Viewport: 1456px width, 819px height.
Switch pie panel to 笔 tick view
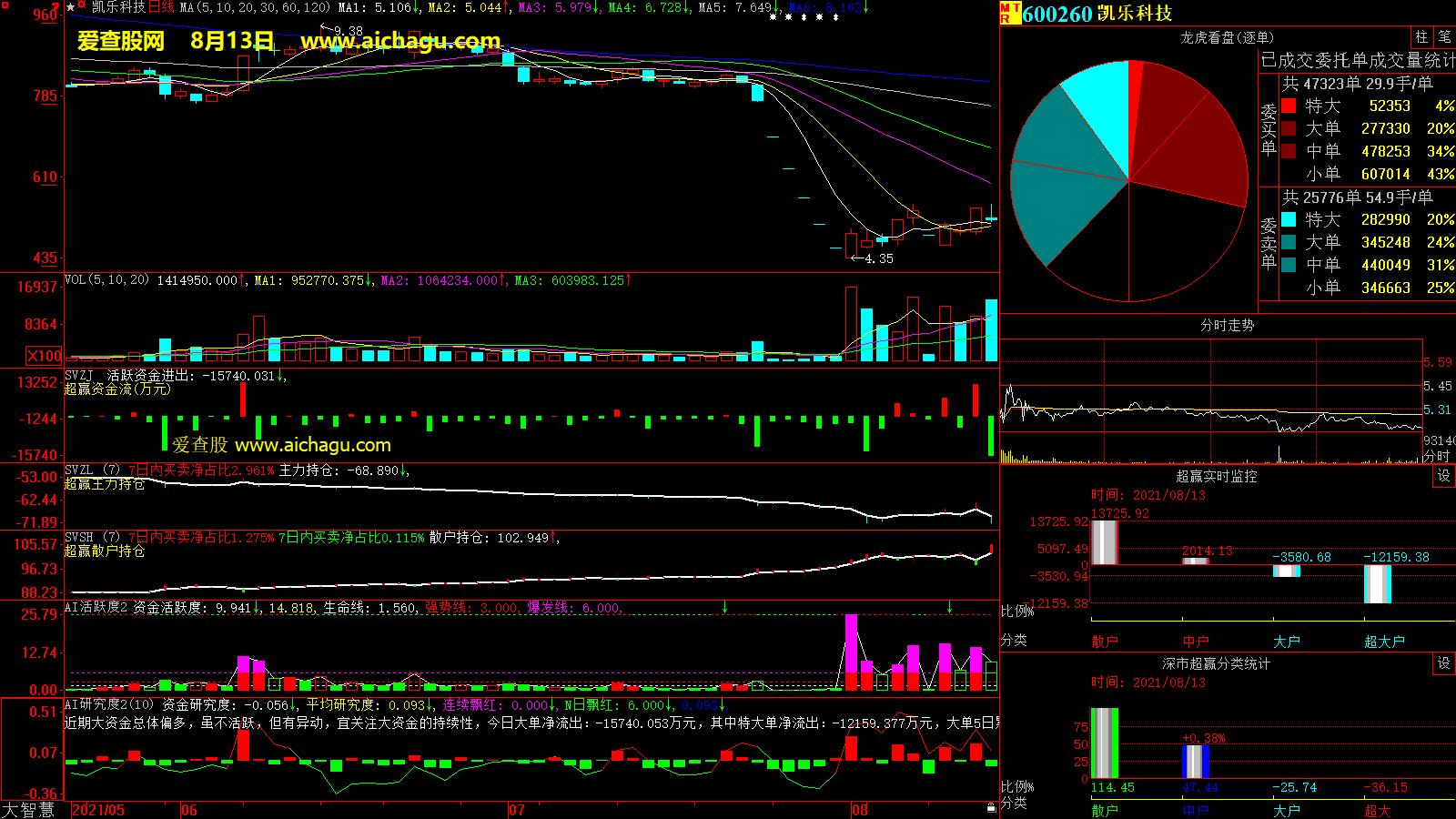pyautogui.click(x=1444, y=37)
